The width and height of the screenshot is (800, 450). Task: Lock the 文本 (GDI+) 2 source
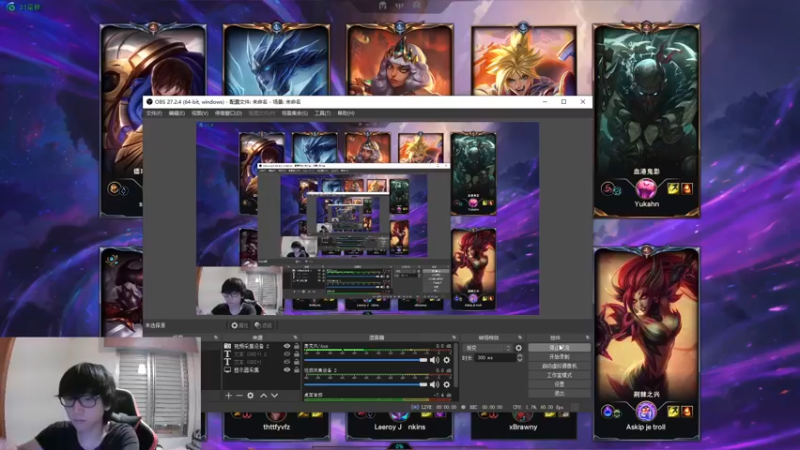296,354
